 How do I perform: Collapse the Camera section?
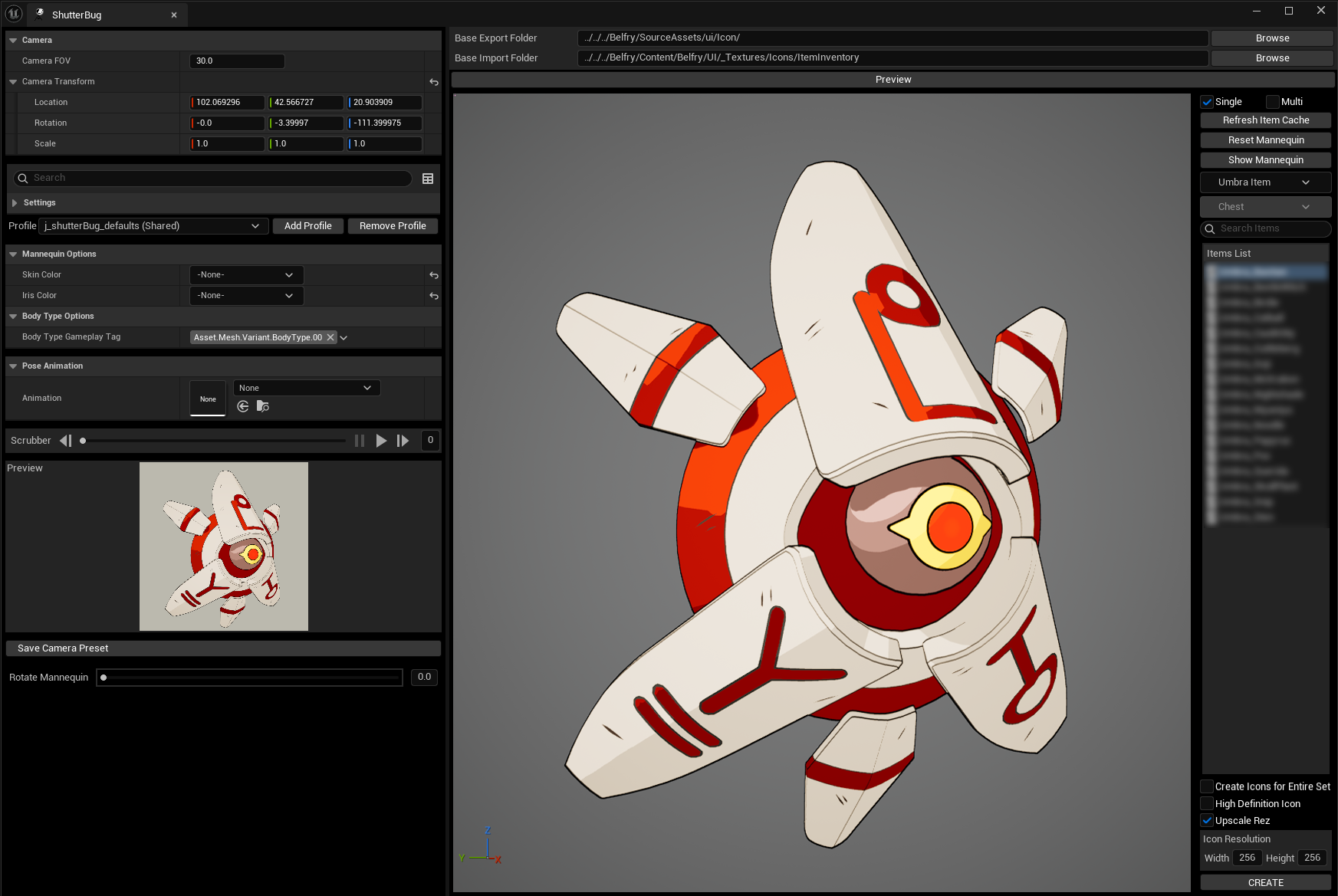tap(13, 40)
